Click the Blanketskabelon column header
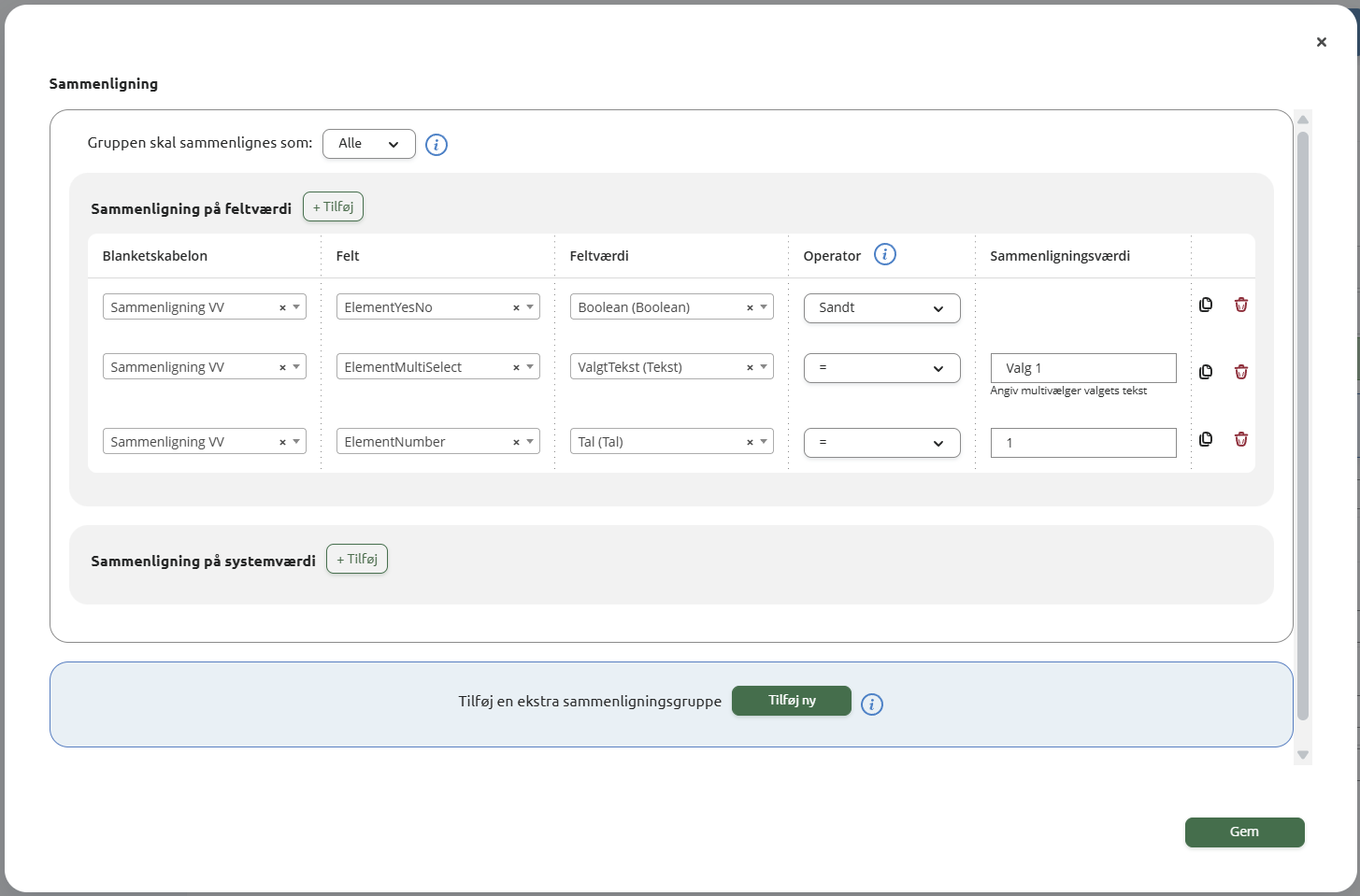The image size is (1360, 896). [155, 256]
